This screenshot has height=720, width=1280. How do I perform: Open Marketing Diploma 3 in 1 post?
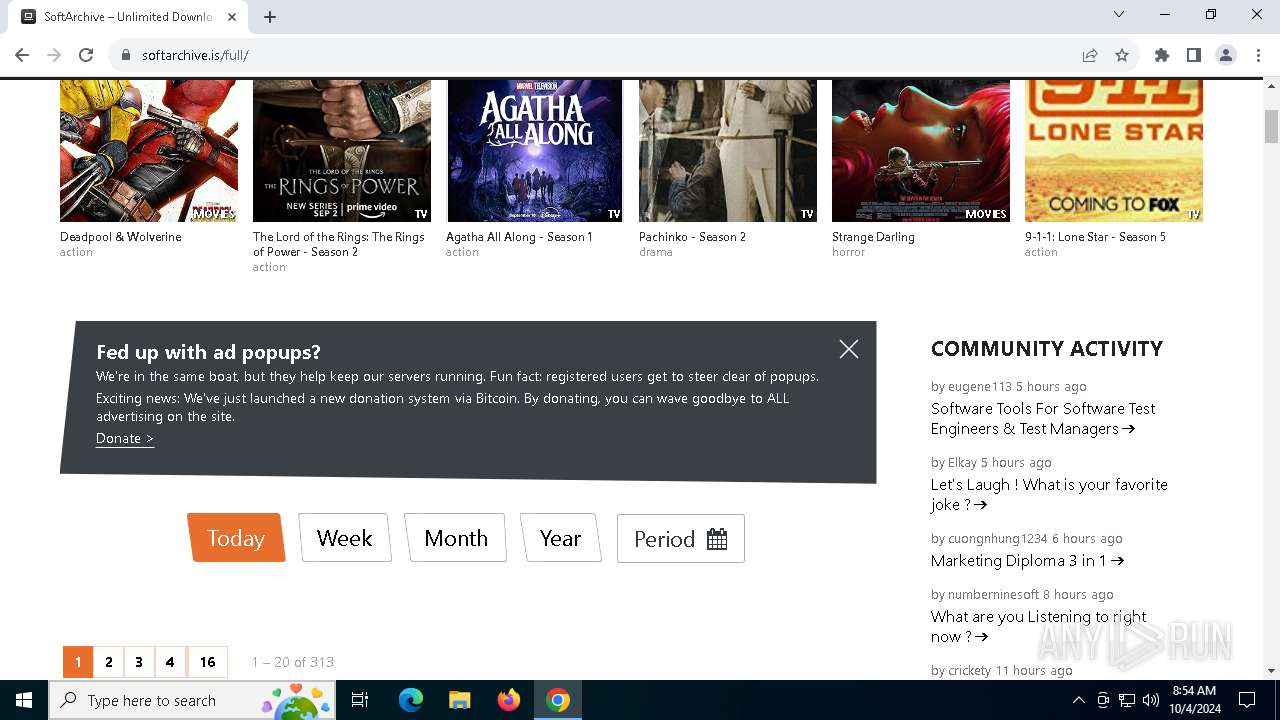pos(1027,561)
